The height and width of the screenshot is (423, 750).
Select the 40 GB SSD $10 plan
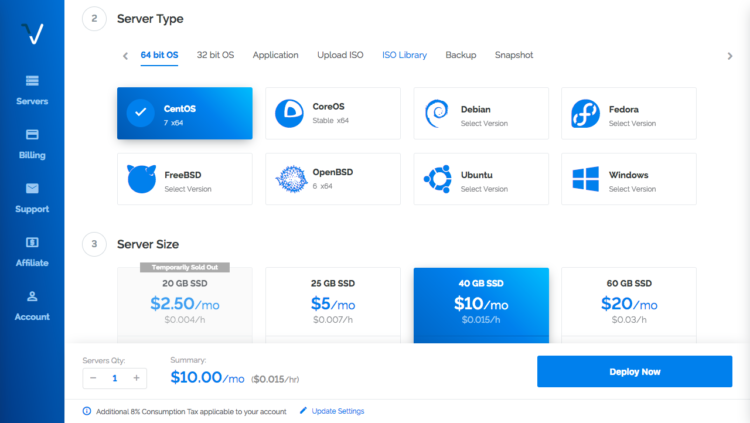pyautogui.click(x=481, y=305)
